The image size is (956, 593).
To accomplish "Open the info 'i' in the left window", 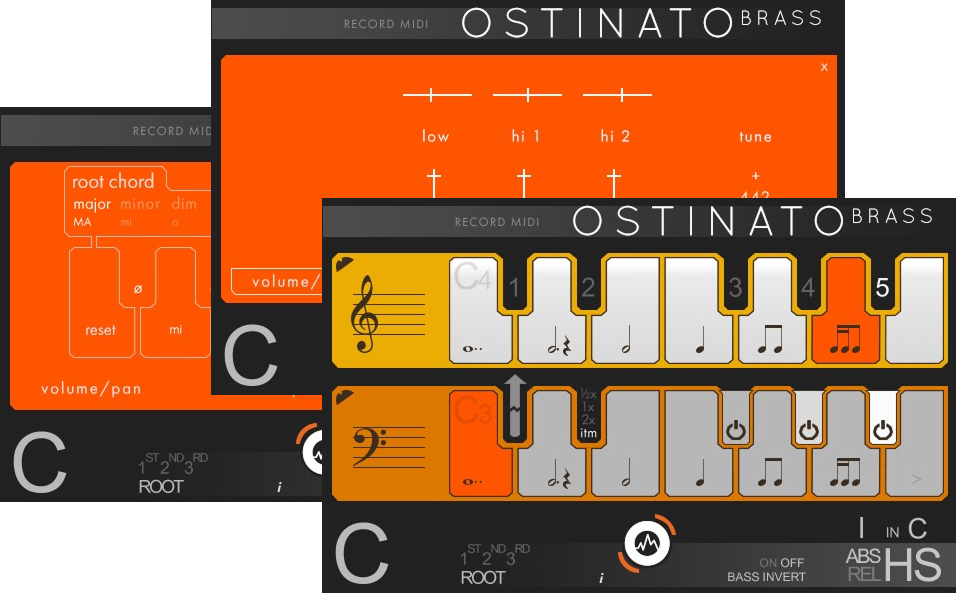I will pyautogui.click(x=279, y=487).
